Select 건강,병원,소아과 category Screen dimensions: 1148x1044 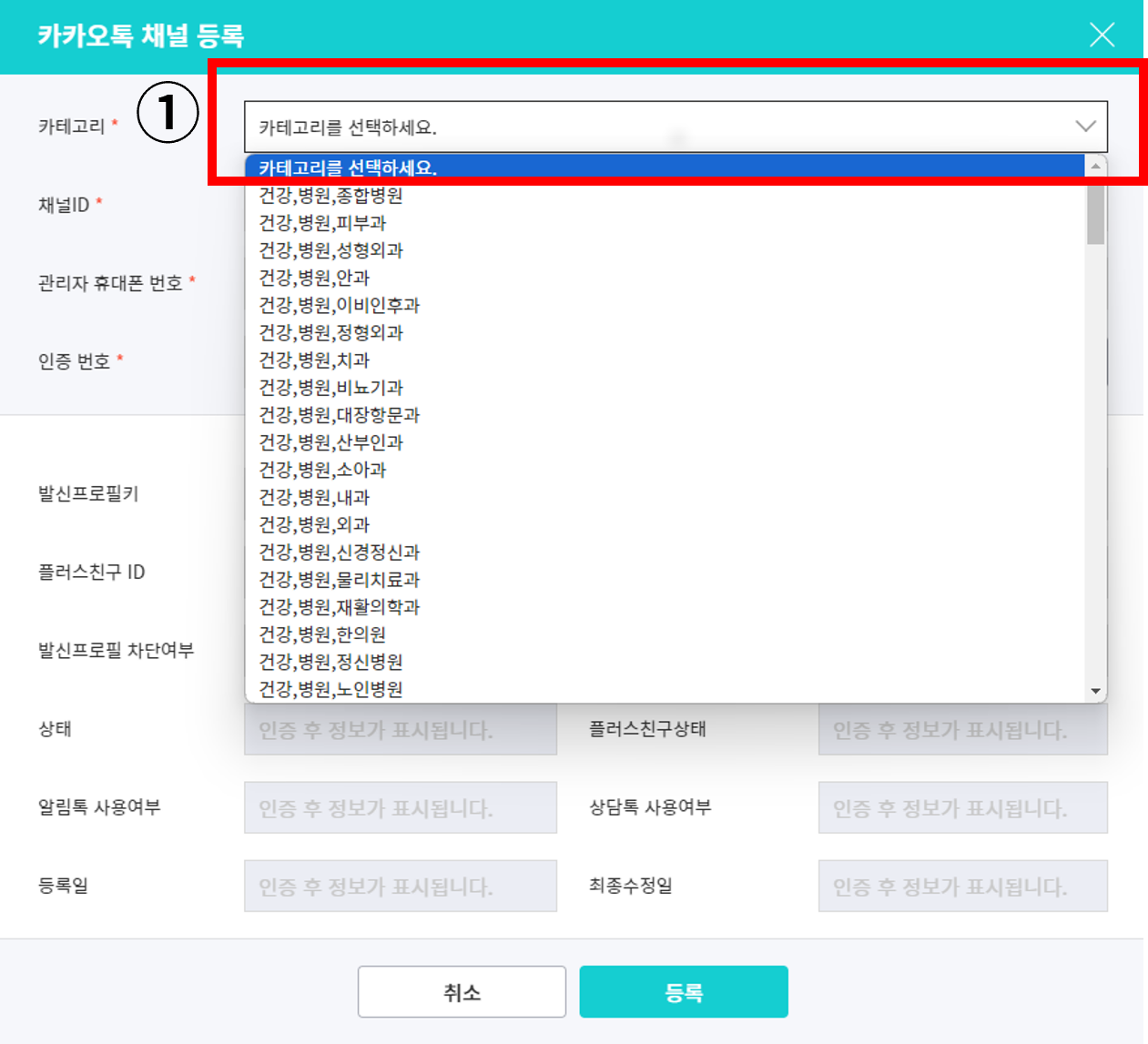point(665,470)
